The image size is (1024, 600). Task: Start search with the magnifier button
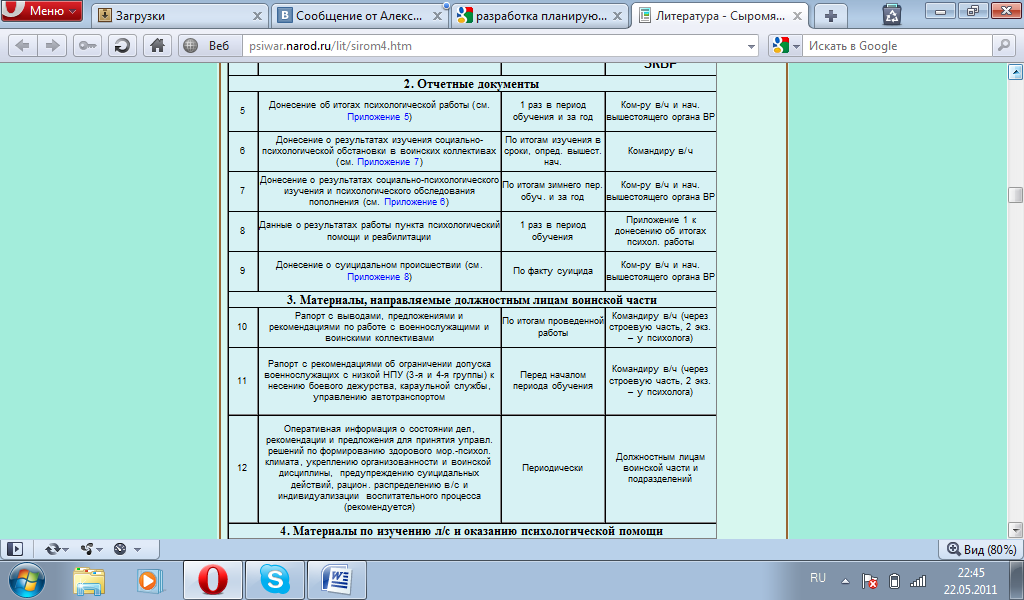click(1002, 46)
